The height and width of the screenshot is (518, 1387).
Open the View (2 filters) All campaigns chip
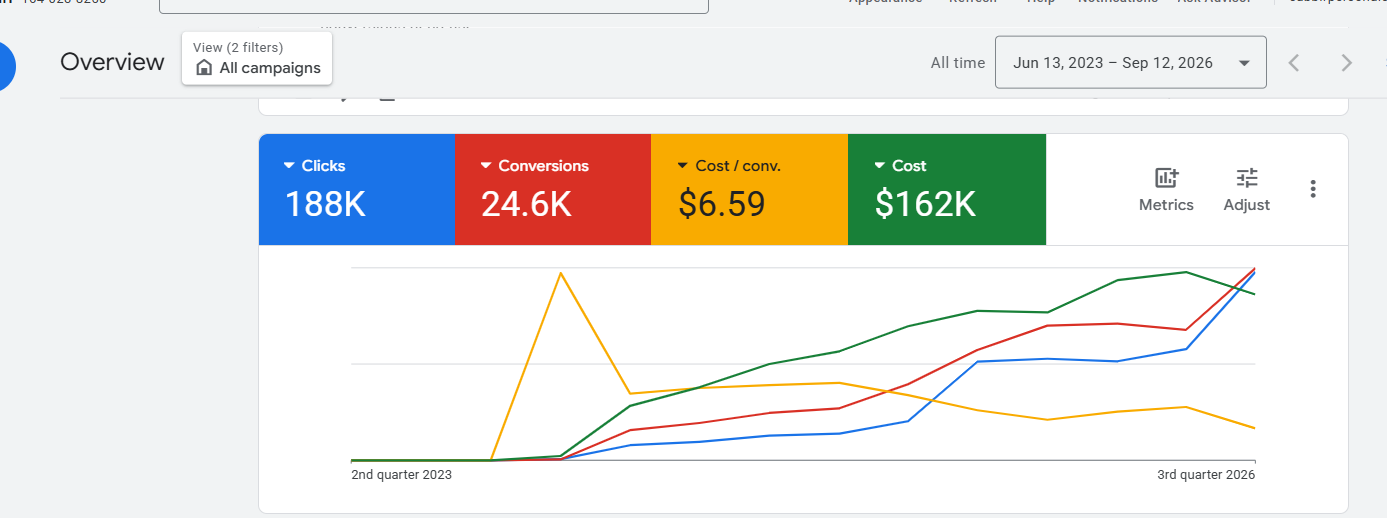257,59
